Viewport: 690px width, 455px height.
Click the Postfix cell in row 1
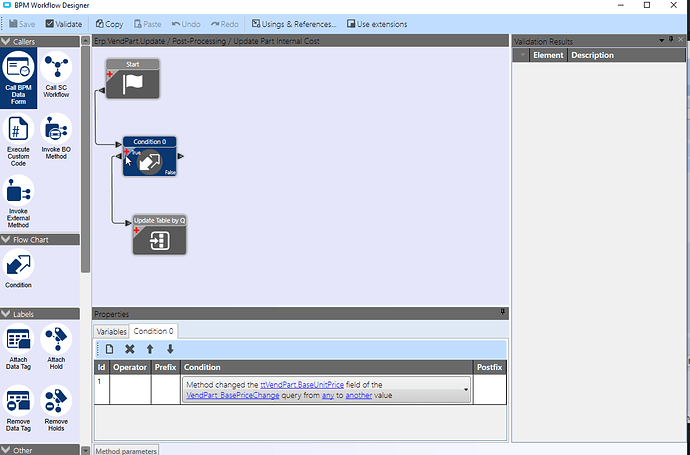pos(490,389)
